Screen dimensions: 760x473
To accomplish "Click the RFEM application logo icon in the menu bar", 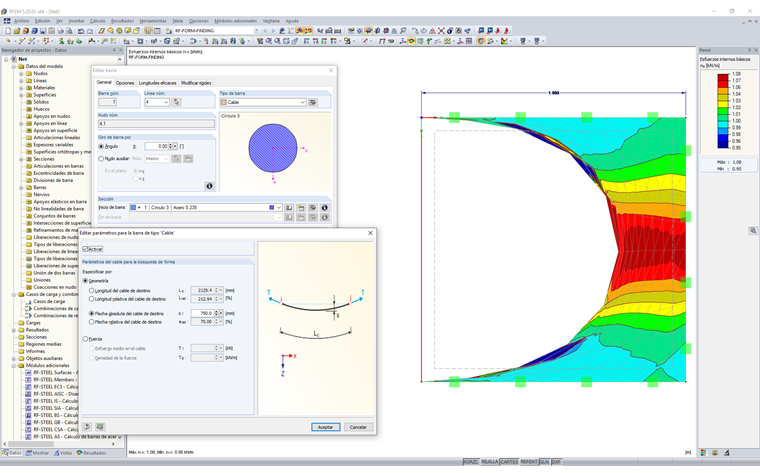I will tap(7, 21).
